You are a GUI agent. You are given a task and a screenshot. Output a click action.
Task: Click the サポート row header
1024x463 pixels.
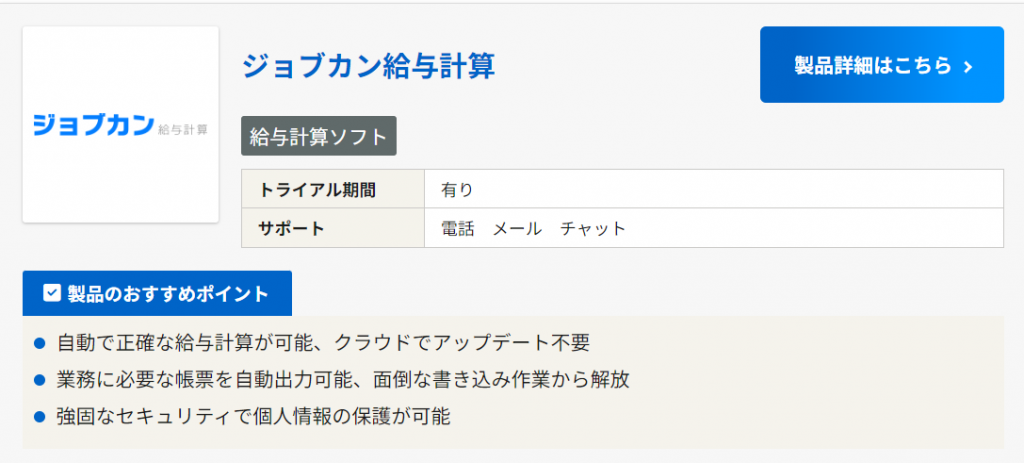pos(292,228)
